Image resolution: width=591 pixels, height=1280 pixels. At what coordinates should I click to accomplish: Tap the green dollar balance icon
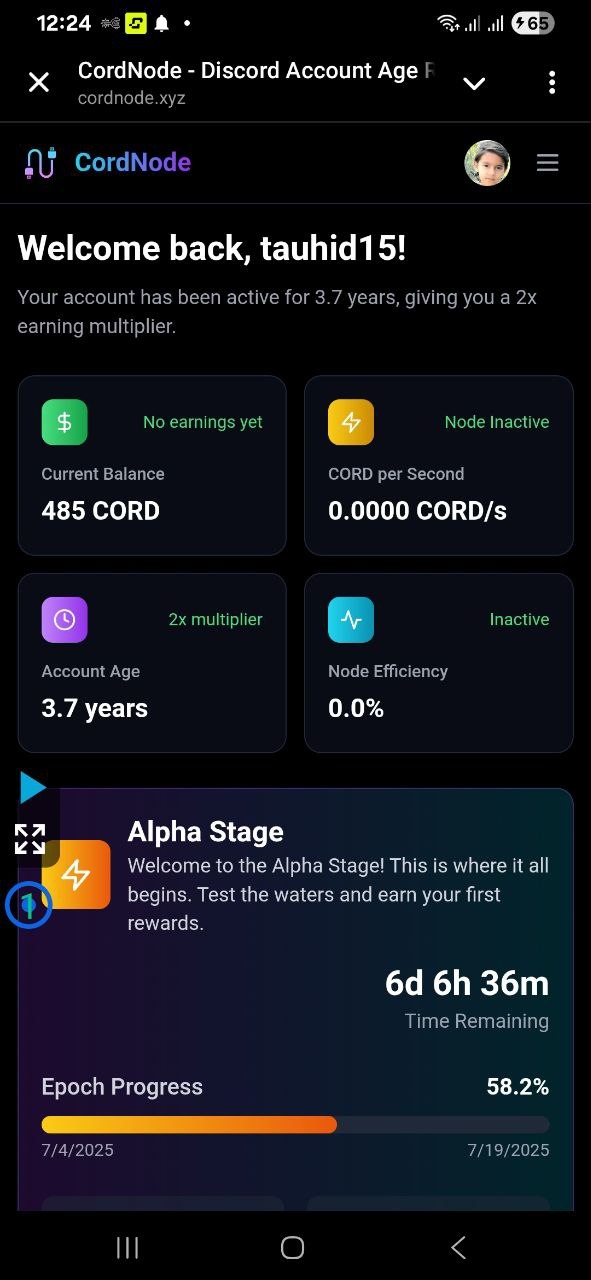pyautogui.click(x=64, y=422)
